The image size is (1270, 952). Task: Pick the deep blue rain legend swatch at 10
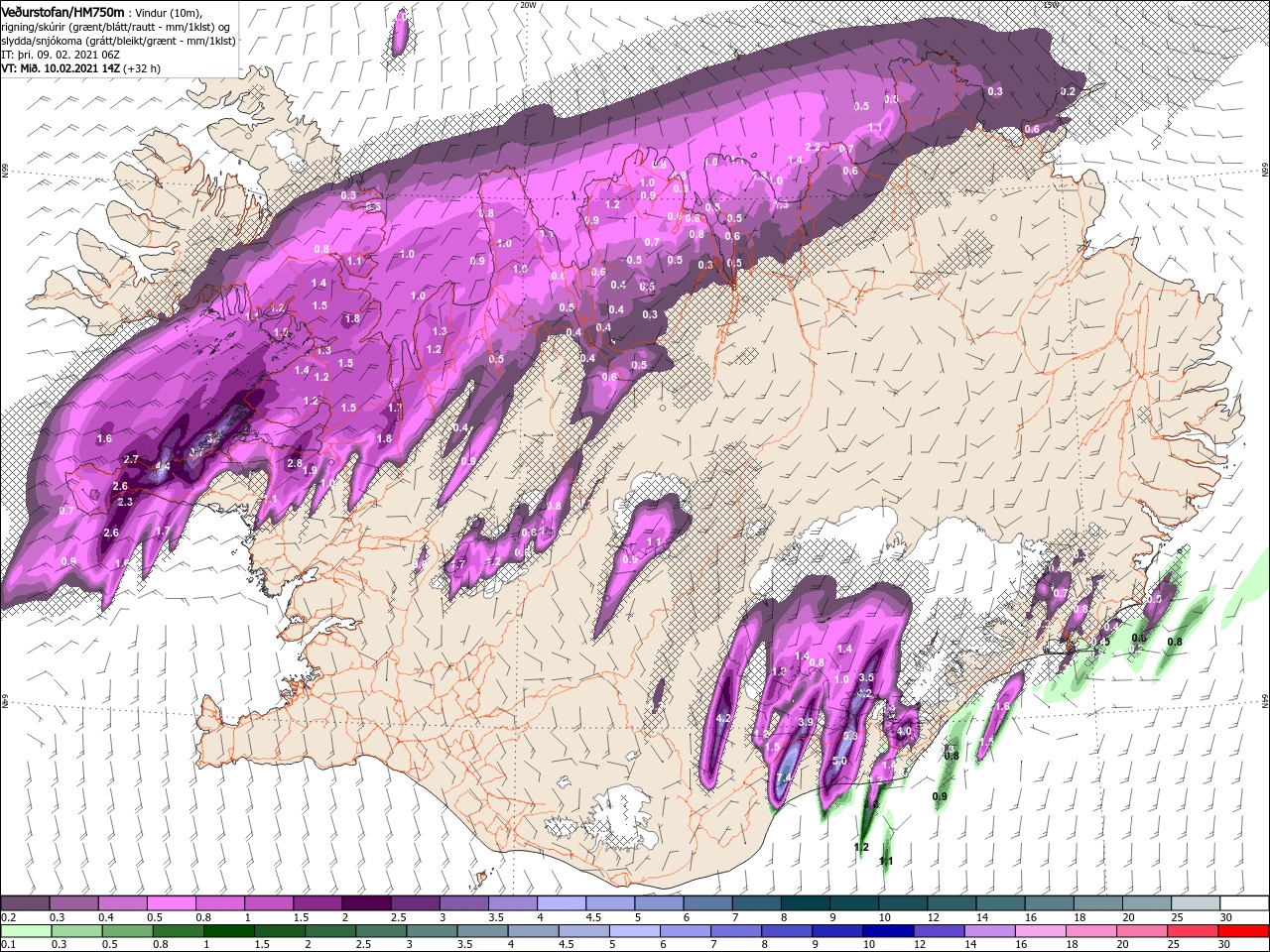click(x=889, y=931)
